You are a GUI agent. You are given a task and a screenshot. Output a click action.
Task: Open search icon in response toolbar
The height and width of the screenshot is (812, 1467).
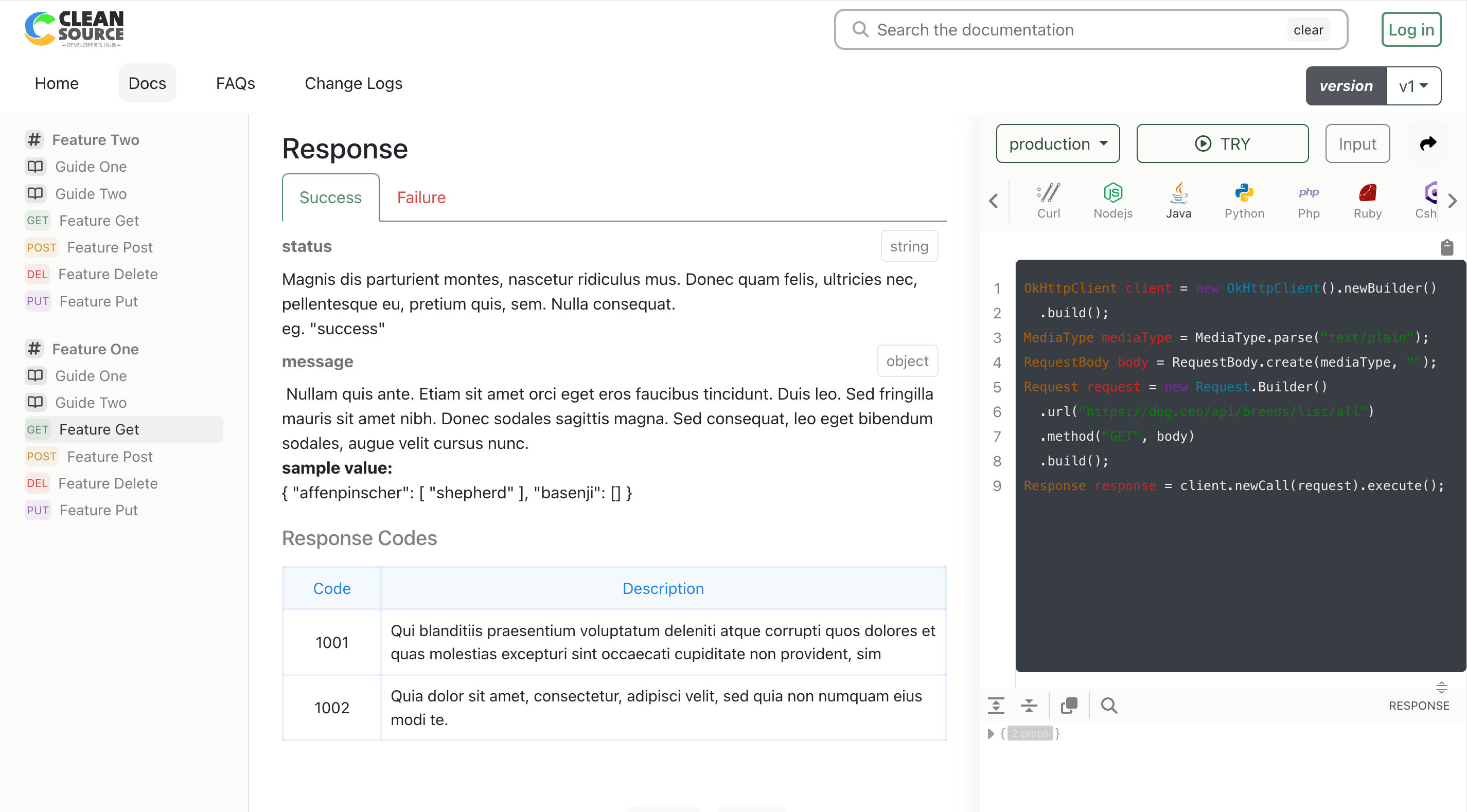(1108, 706)
